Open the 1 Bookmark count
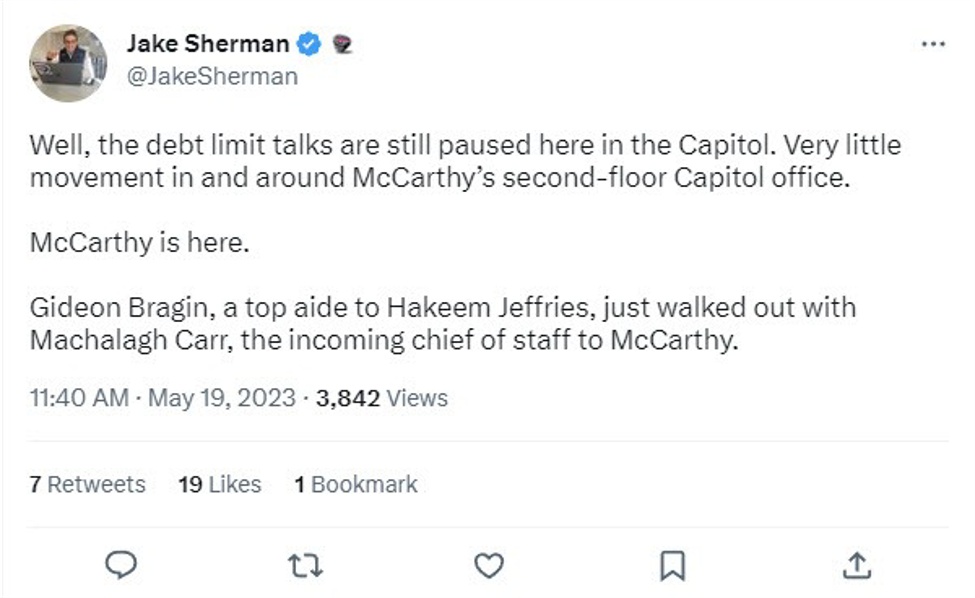 point(356,484)
